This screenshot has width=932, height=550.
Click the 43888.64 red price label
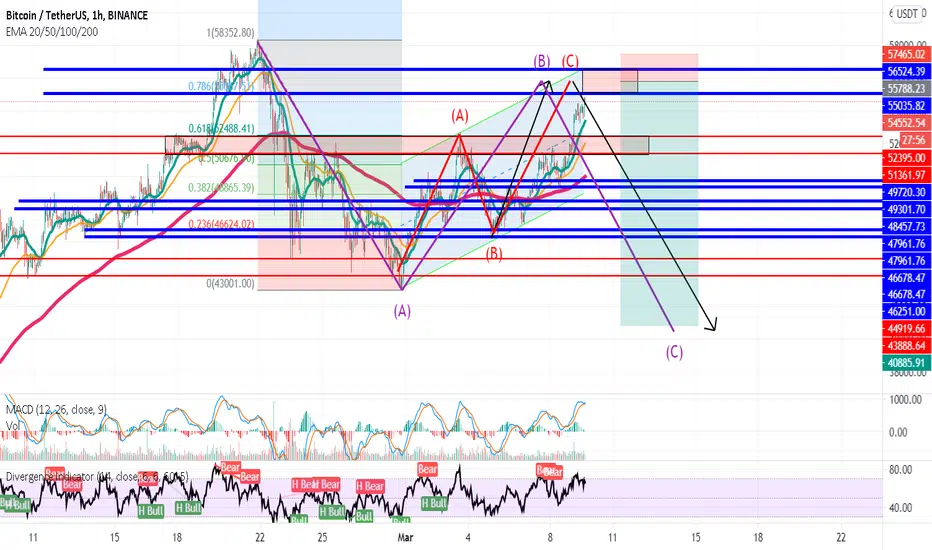[x=906, y=345]
